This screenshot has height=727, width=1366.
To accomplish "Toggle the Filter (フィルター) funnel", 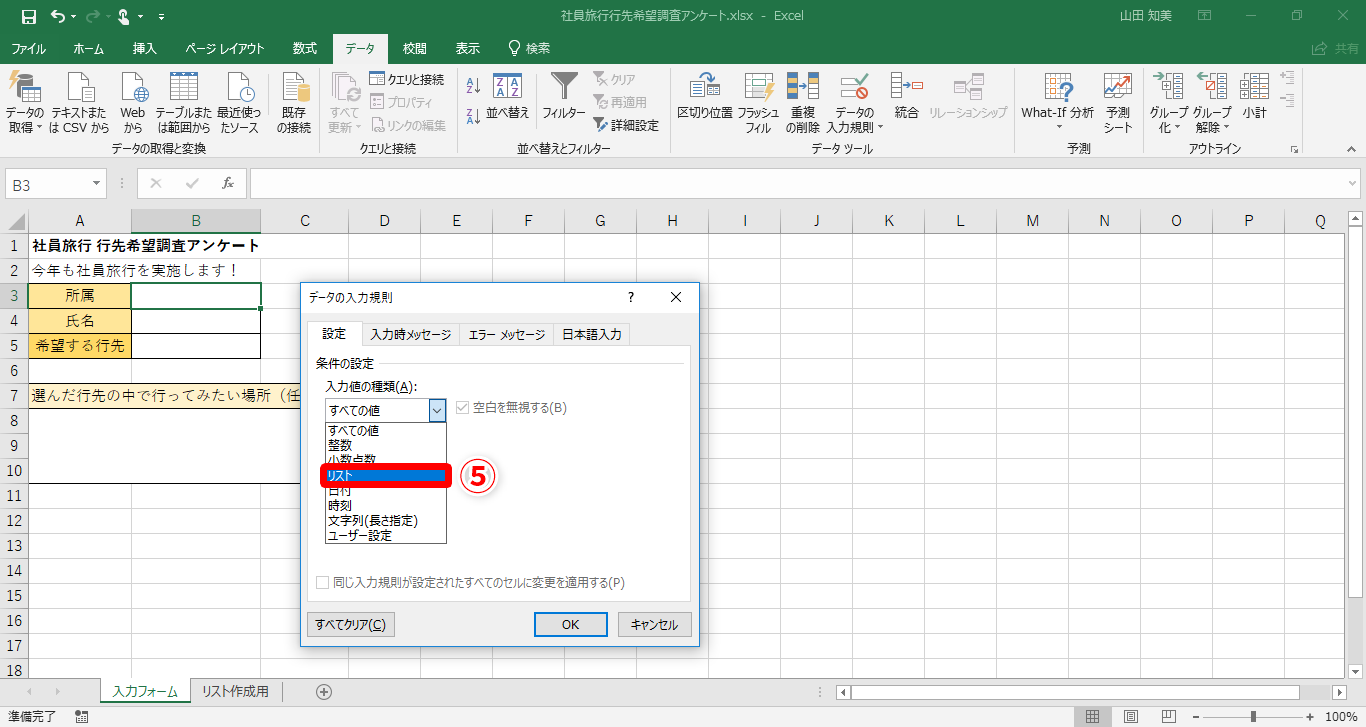I will pos(564,98).
